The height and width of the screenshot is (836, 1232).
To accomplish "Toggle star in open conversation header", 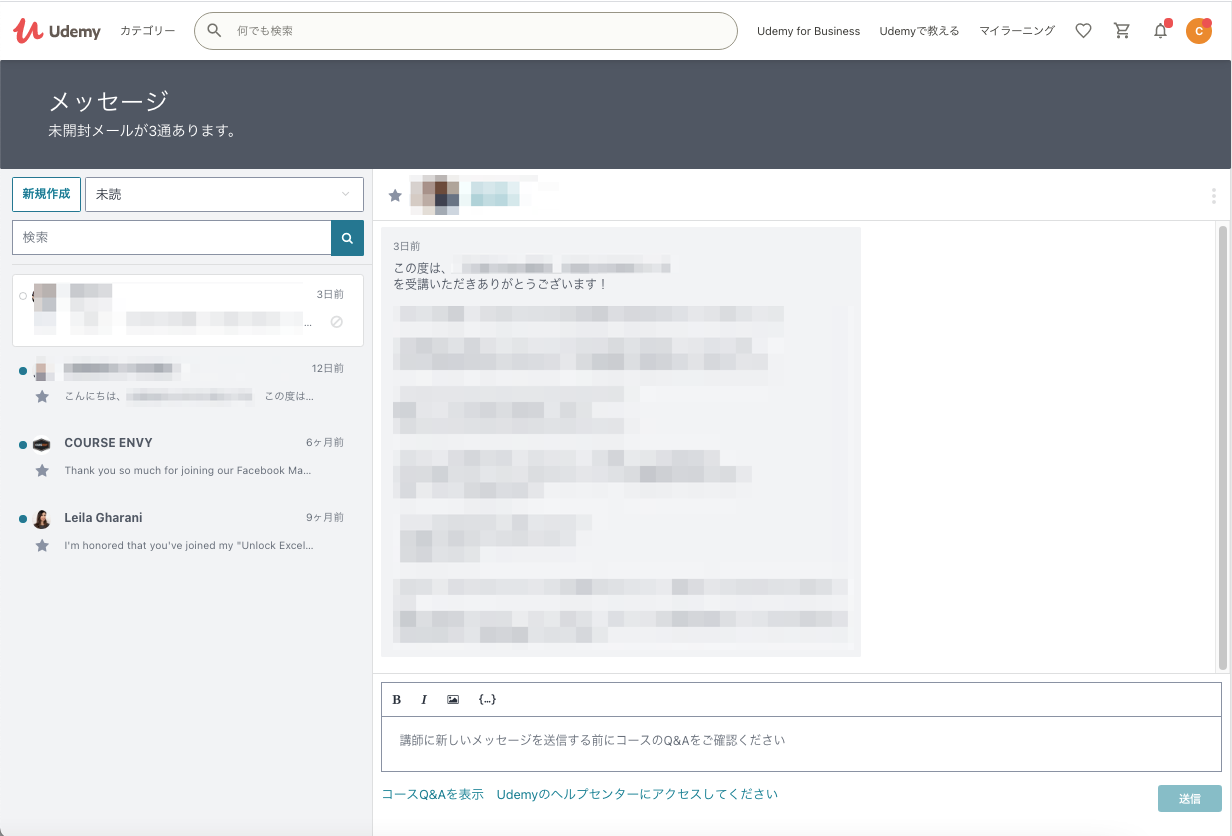I will [395, 195].
